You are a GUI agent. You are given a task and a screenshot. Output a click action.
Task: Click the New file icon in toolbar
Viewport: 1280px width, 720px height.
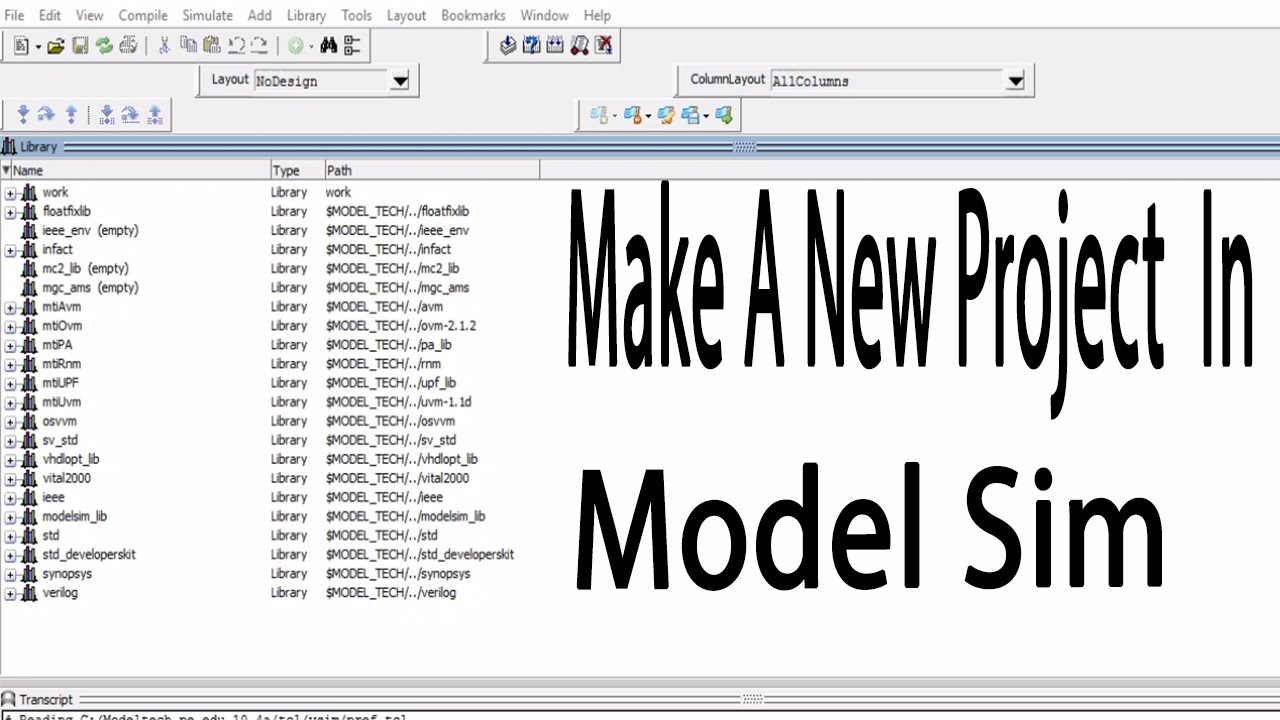tap(21, 46)
